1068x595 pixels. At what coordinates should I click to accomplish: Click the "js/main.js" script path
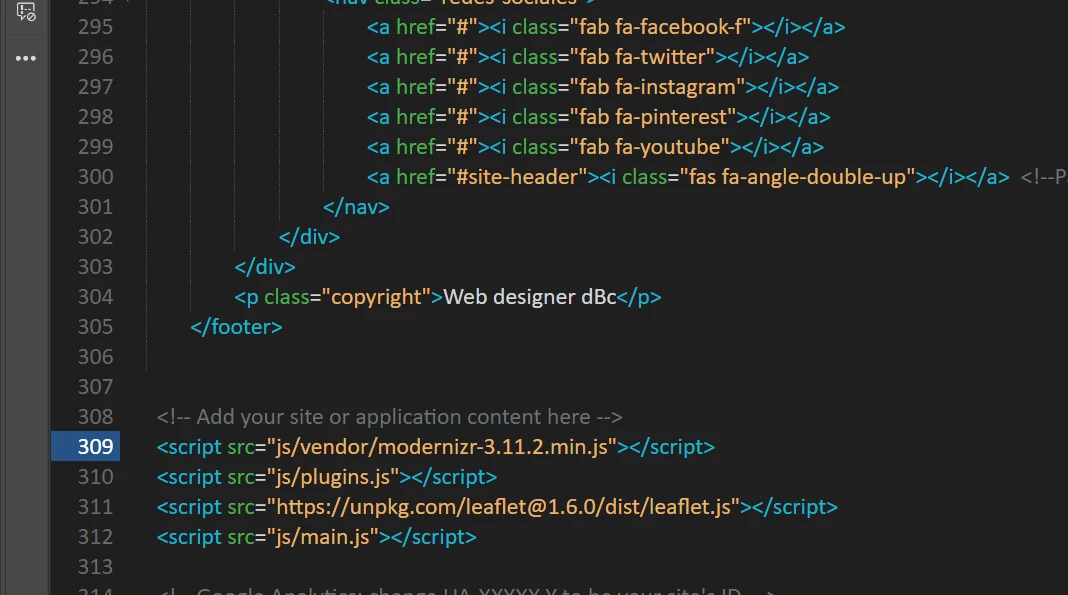[x=323, y=536]
